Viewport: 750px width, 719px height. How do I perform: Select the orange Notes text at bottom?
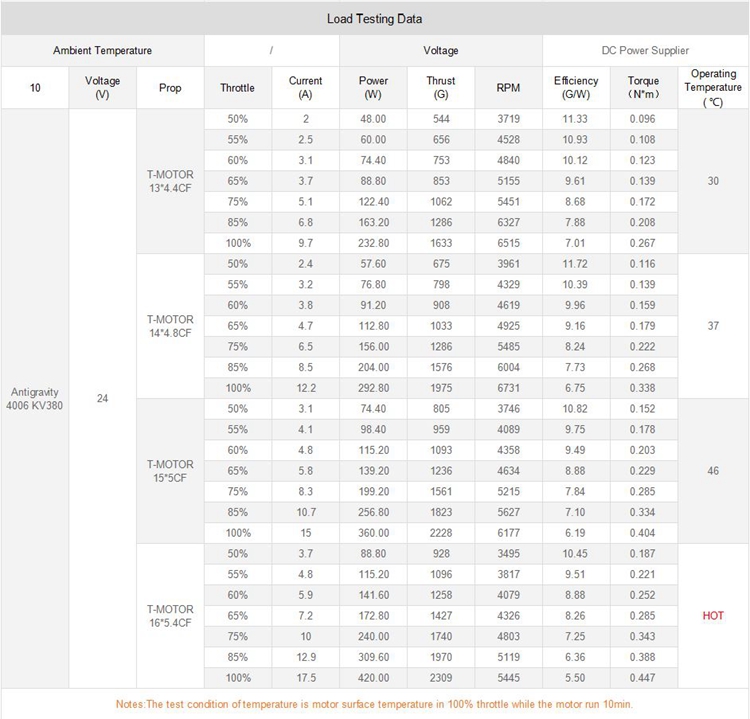(374, 704)
